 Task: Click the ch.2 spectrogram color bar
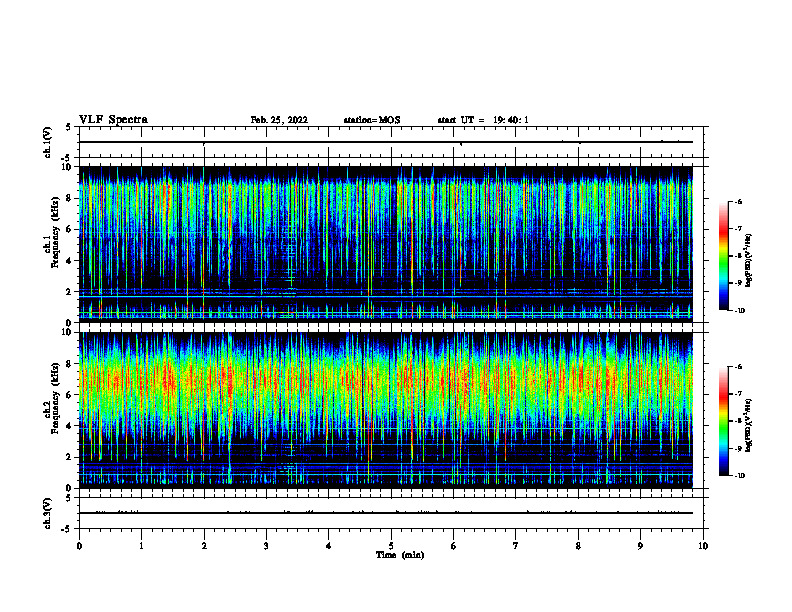pyautogui.click(x=724, y=421)
